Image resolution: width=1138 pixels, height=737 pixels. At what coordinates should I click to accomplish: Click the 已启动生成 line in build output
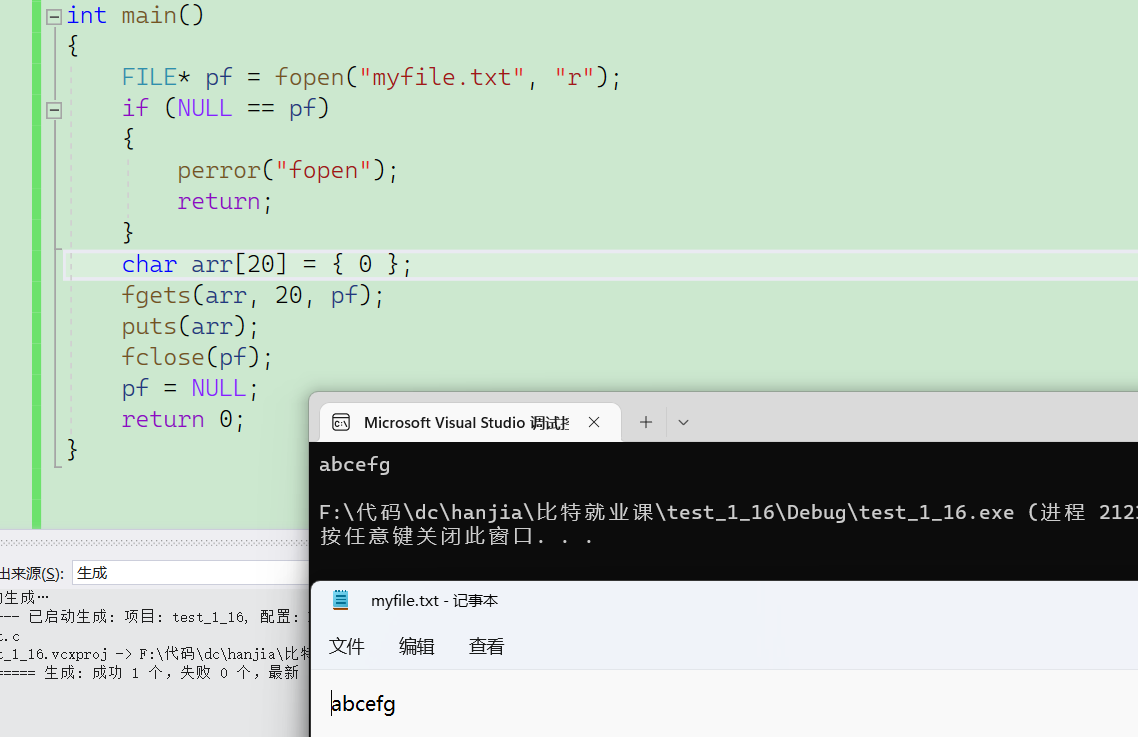[155, 617]
